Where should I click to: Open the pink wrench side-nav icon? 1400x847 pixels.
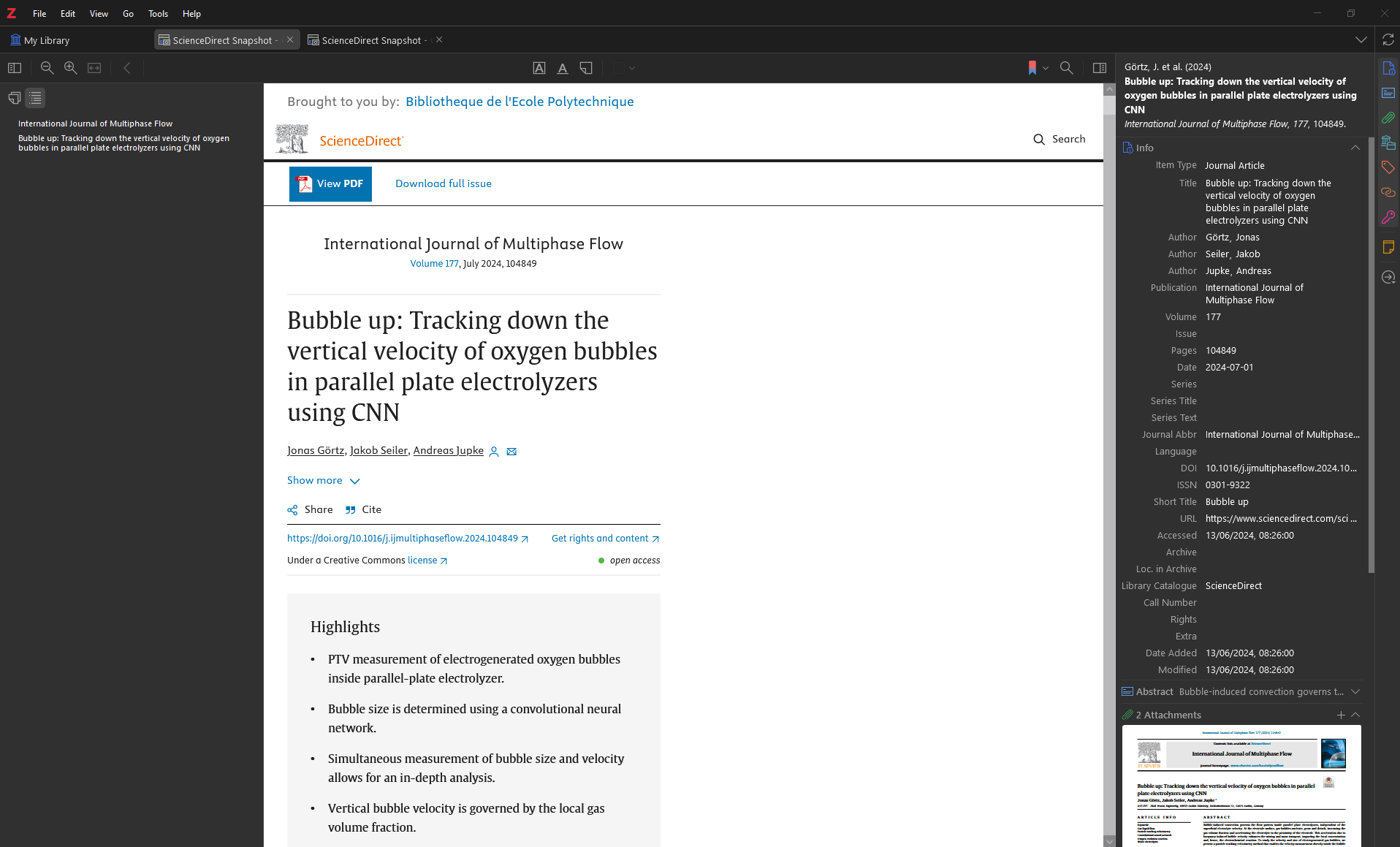1388,217
